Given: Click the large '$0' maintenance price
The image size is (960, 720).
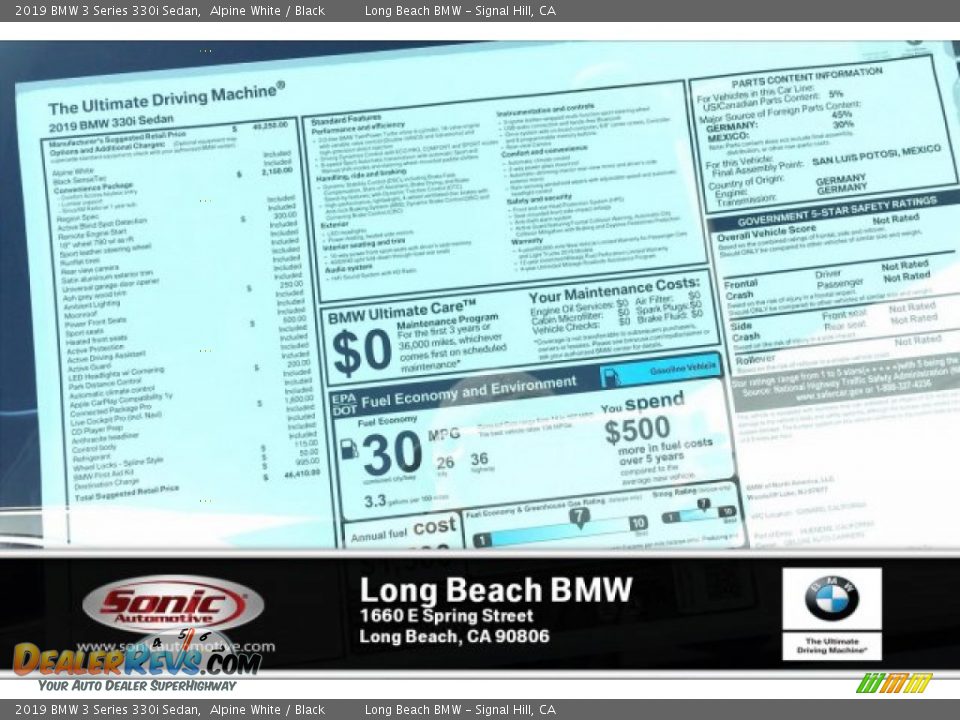Looking at the screenshot, I should point(361,351).
